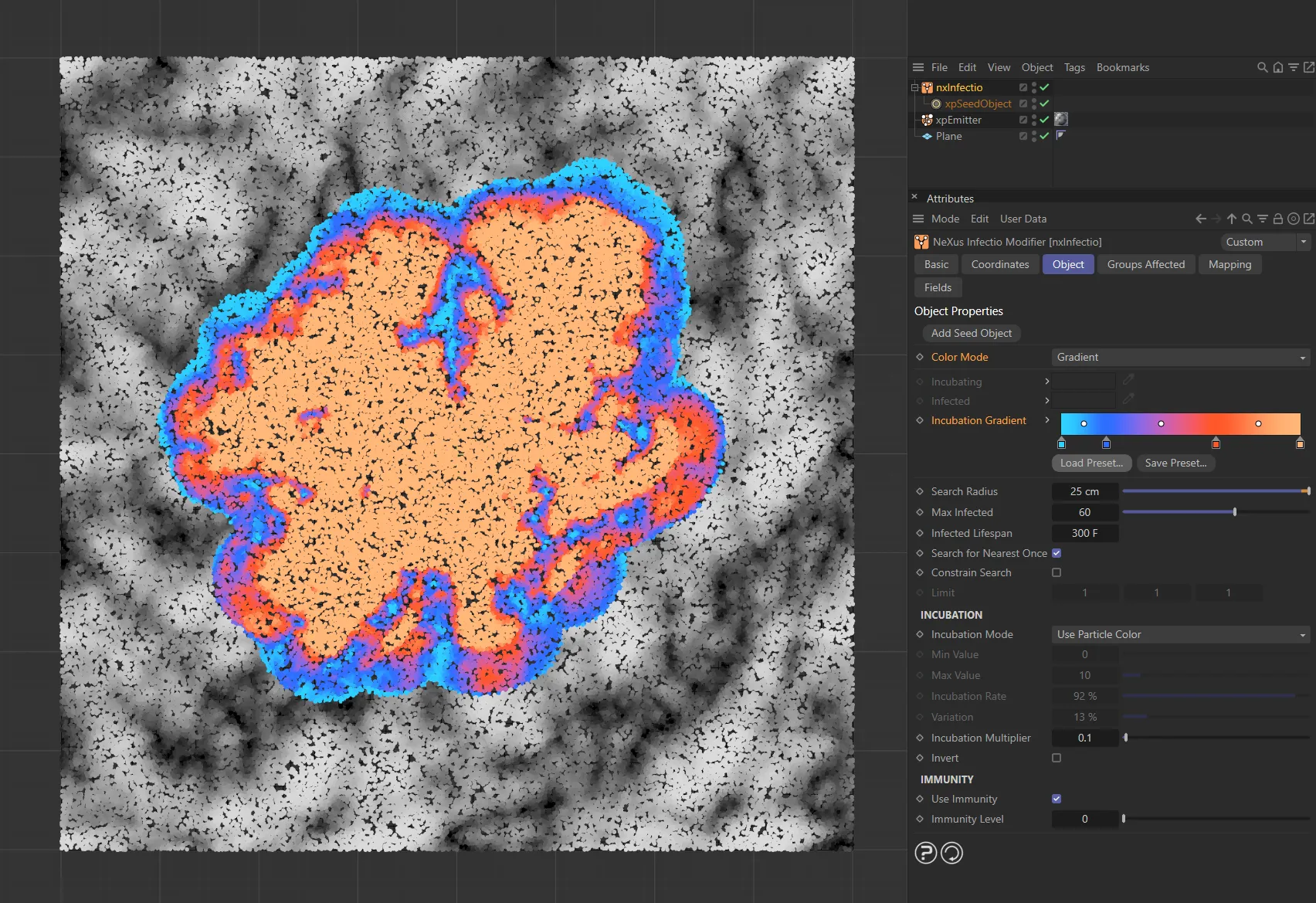
Task: Click the home icon in Object Manager
Action: 1278,67
